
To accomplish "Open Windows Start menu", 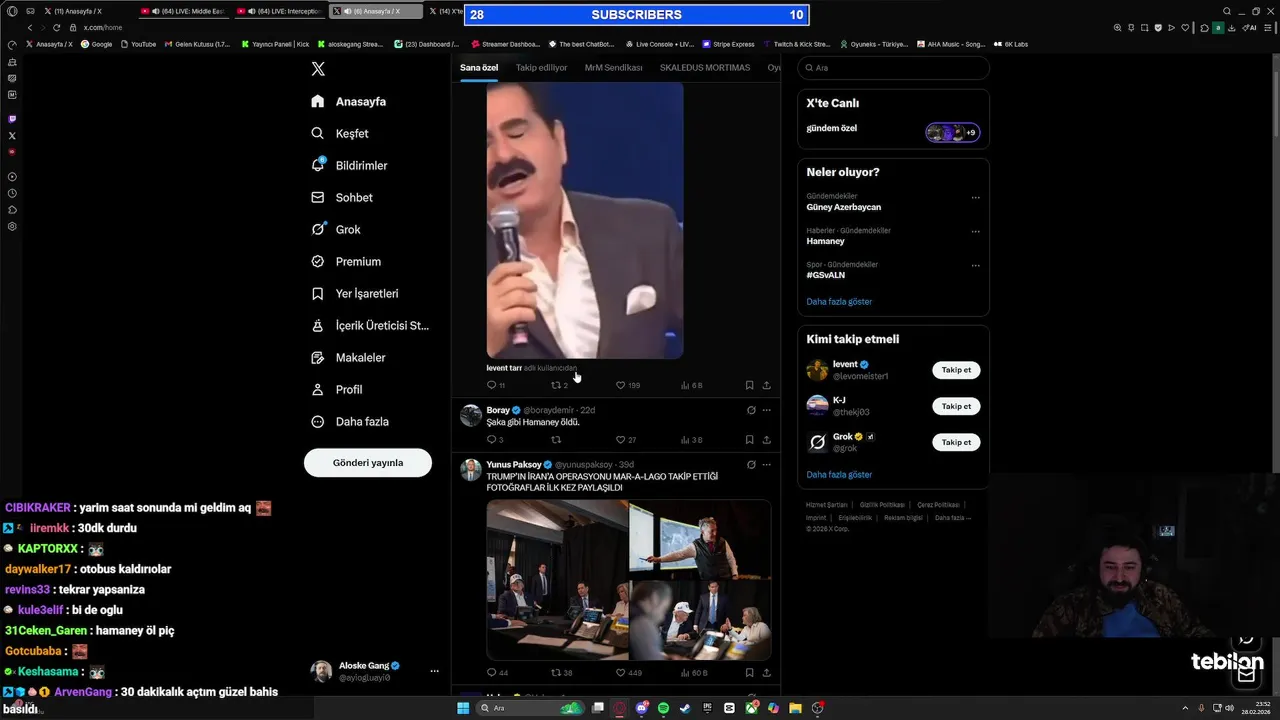I will 463,708.
